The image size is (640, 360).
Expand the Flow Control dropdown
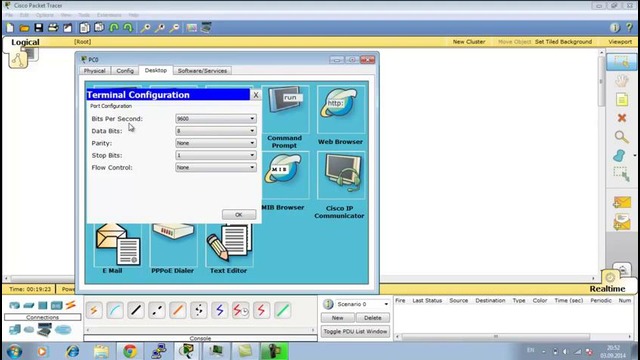click(216, 167)
